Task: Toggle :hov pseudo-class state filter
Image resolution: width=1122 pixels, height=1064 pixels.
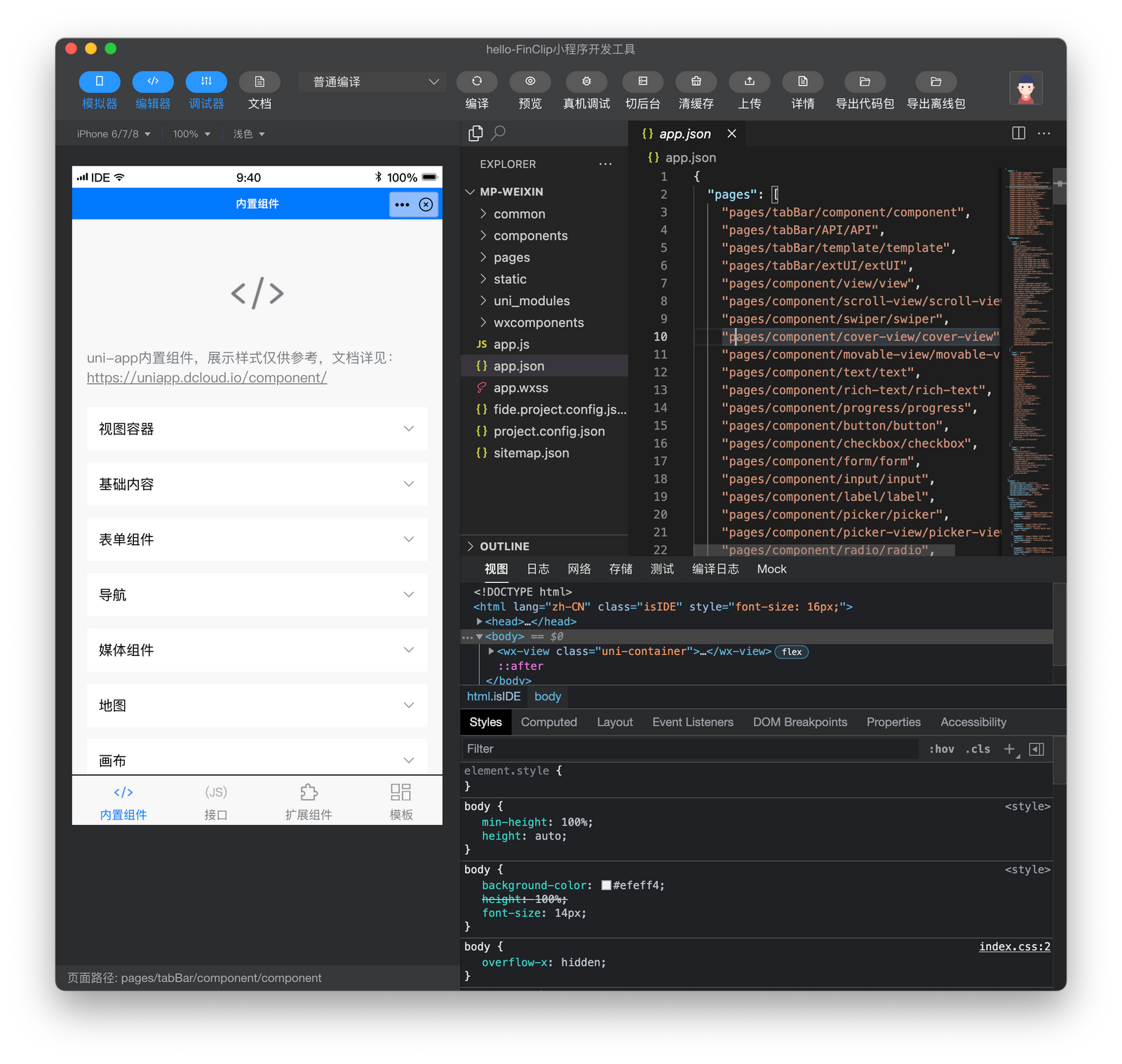Action: point(941,748)
